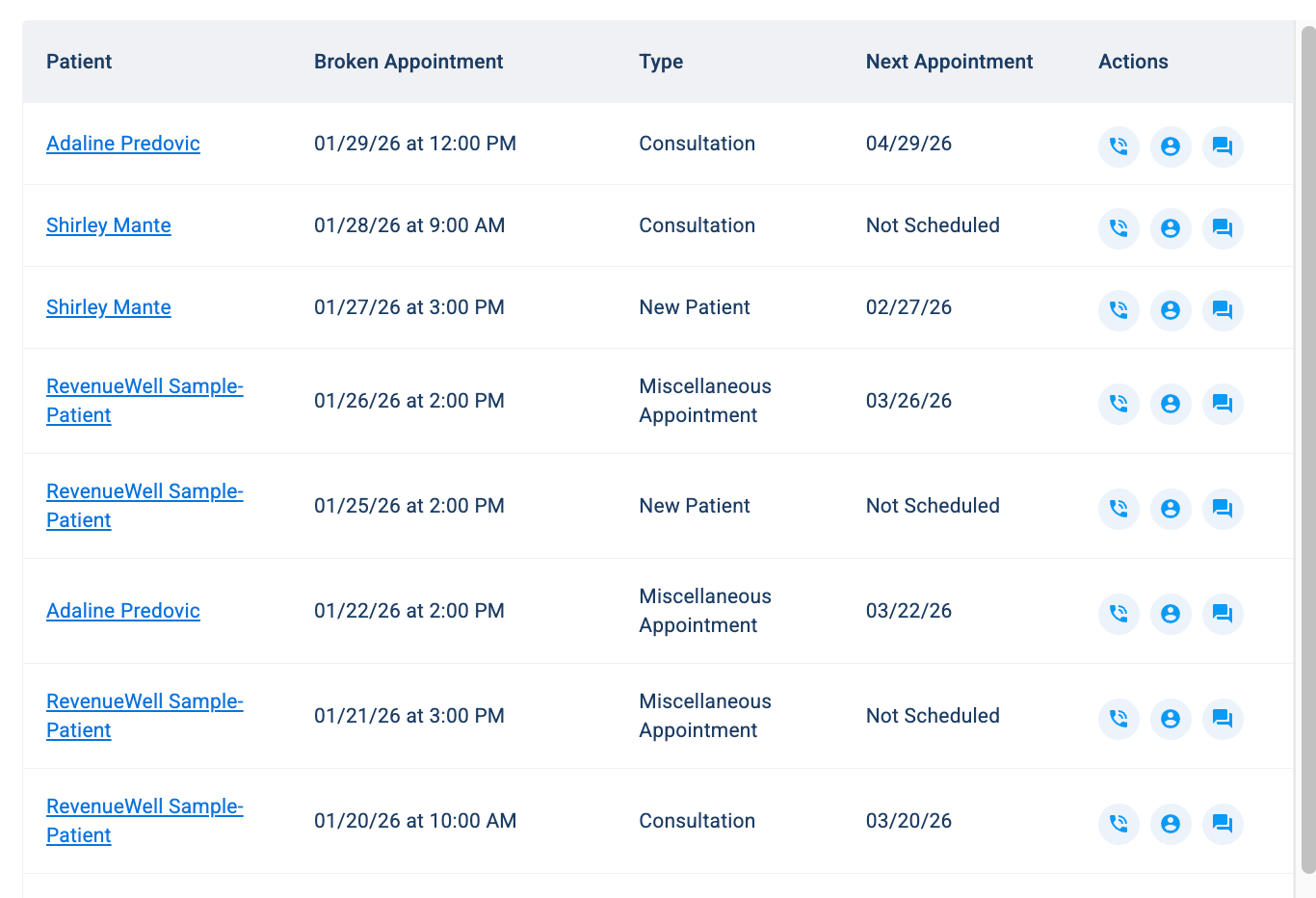The height and width of the screenshot is (898, 1316).
Task: Open chat icon on the 01/28/26 row
Action: (1223, 228)
